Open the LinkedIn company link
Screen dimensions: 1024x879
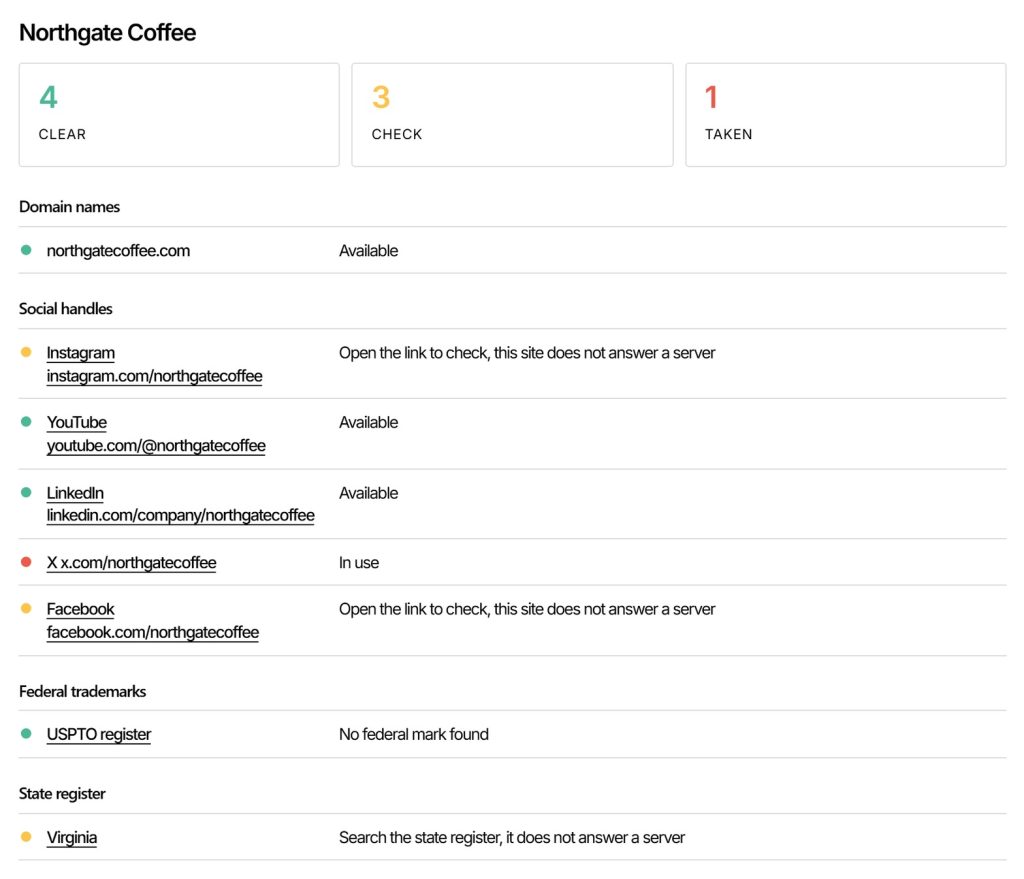(x=75, y=493)
